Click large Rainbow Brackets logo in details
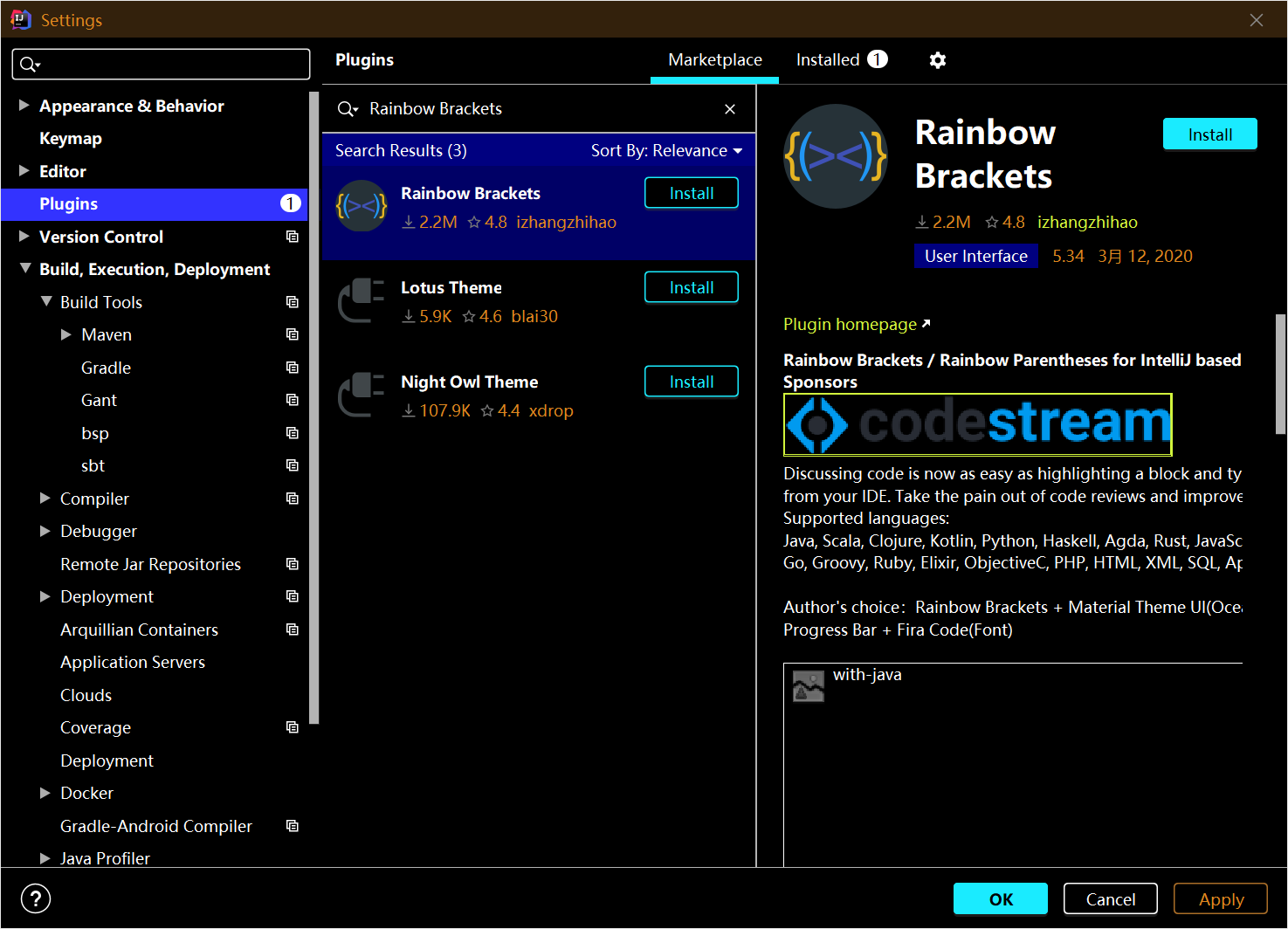1288x929 pixels. (x=836, y=156)
